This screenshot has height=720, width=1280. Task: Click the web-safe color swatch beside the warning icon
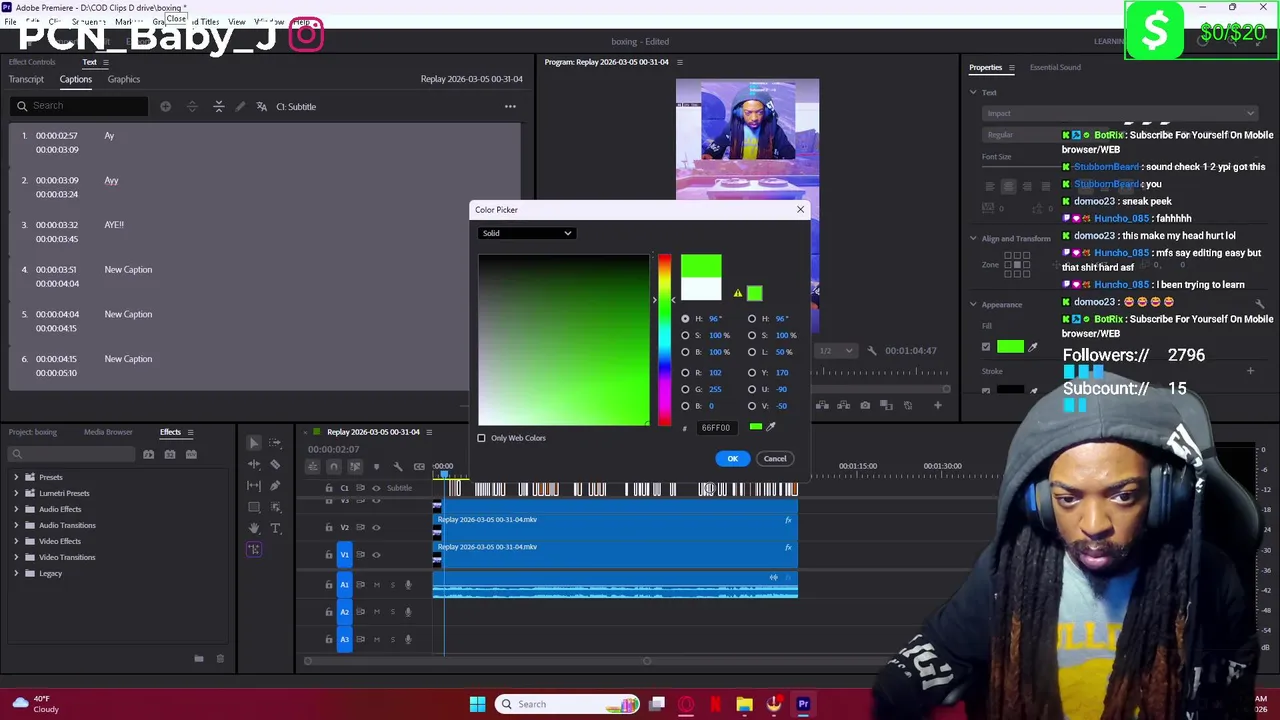point(755,293)
